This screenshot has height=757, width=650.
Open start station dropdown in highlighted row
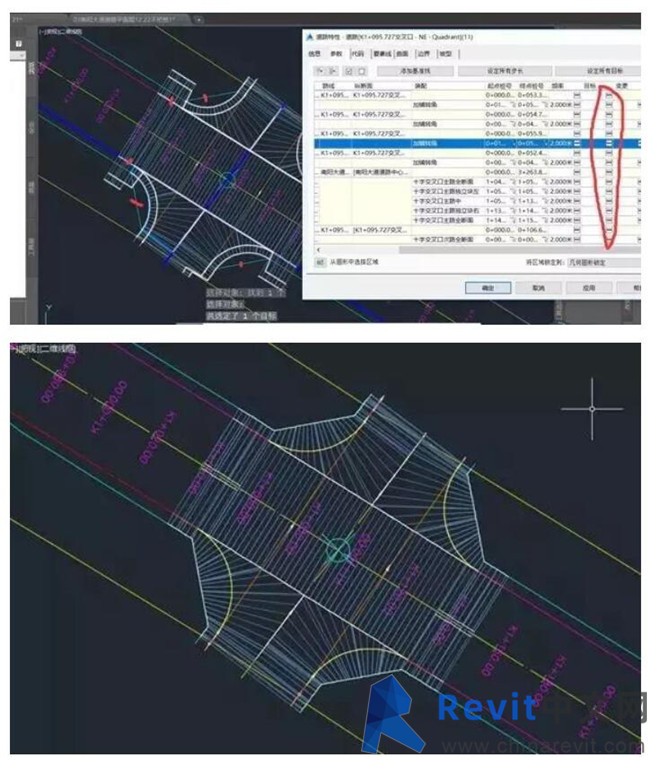pyautogui.click(x=514, y=143)
